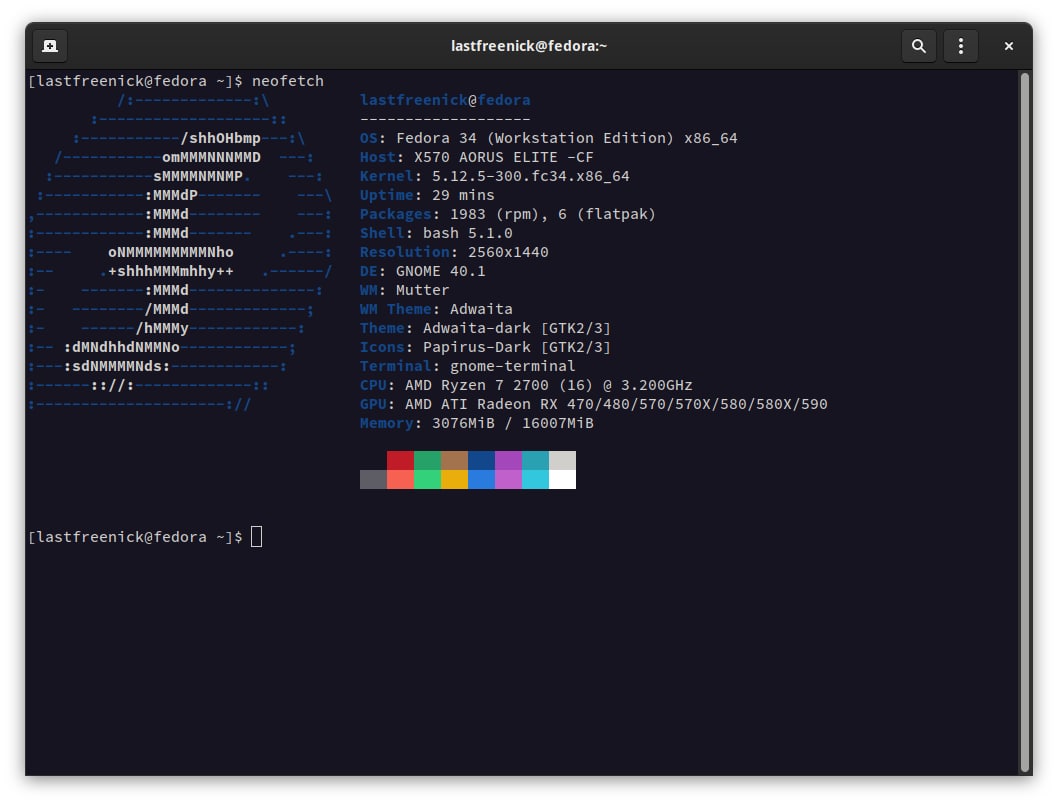Click the Theme line Adwaita-dark
This screenshot has height=804, width=1058.
click(x=485, y=328)
